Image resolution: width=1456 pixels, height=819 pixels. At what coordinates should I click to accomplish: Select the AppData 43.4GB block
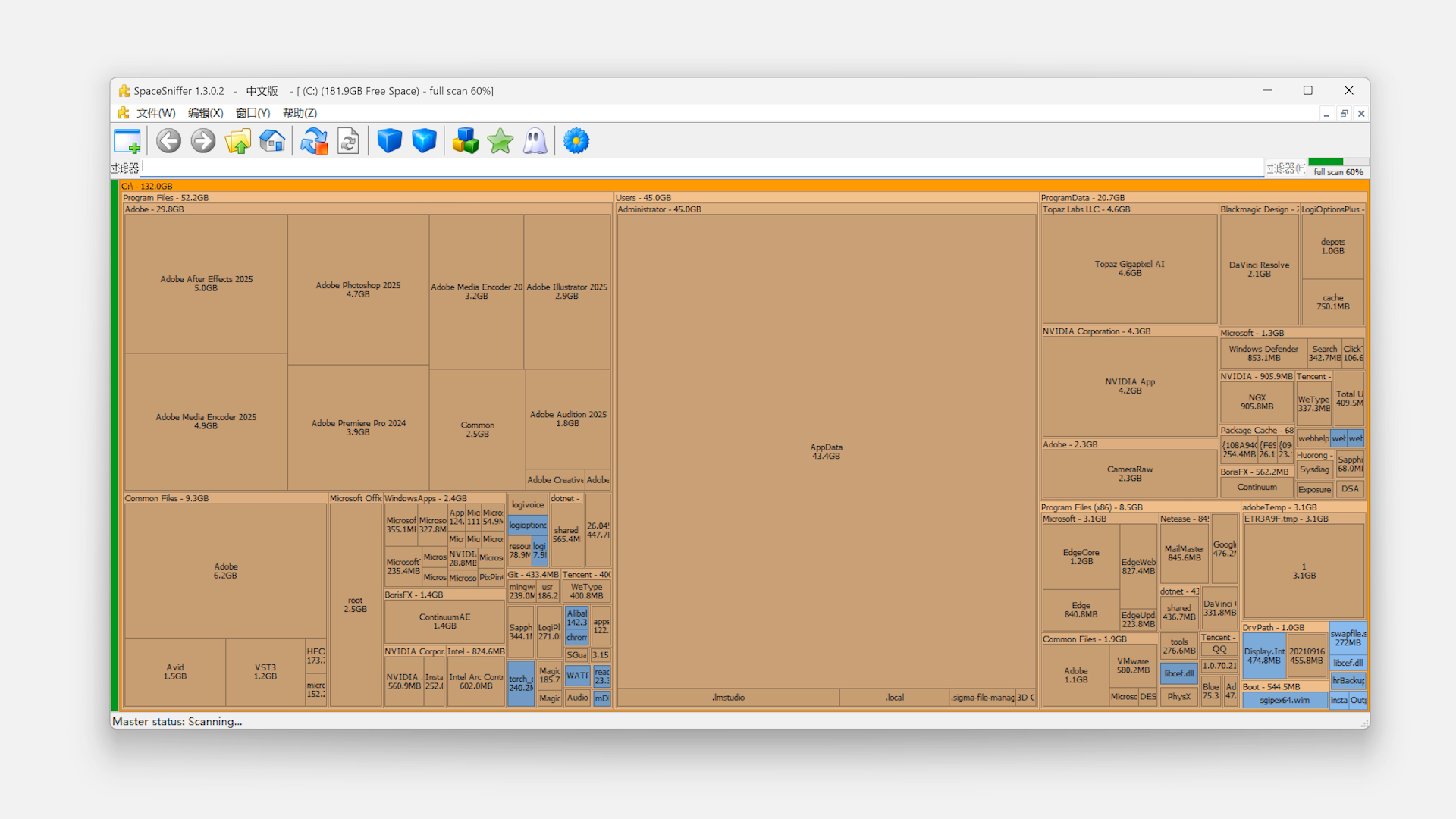[826, 451]
